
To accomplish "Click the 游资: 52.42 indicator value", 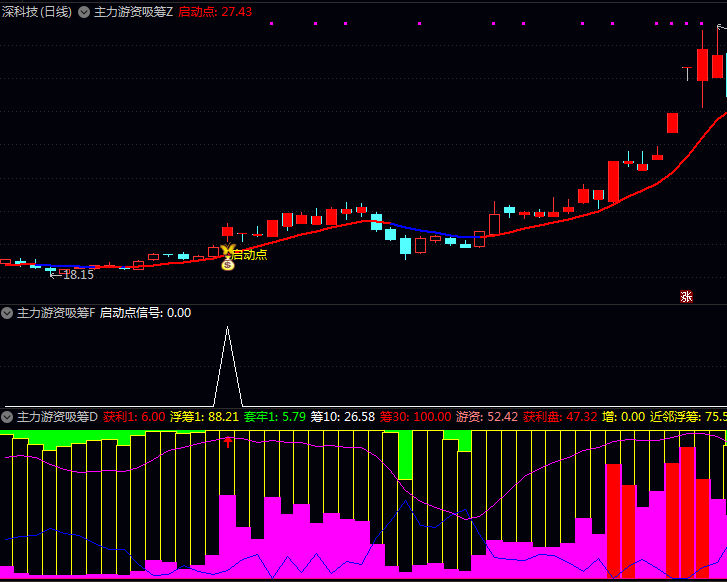I will [x=487, y=416].
